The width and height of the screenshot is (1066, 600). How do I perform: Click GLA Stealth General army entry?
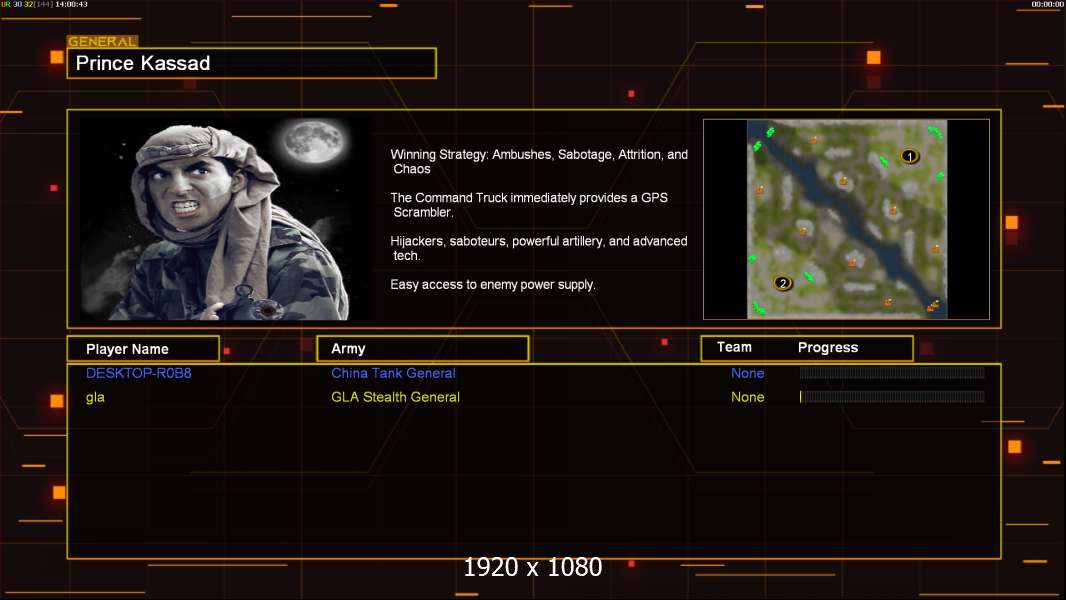click(x=395, y=397)
